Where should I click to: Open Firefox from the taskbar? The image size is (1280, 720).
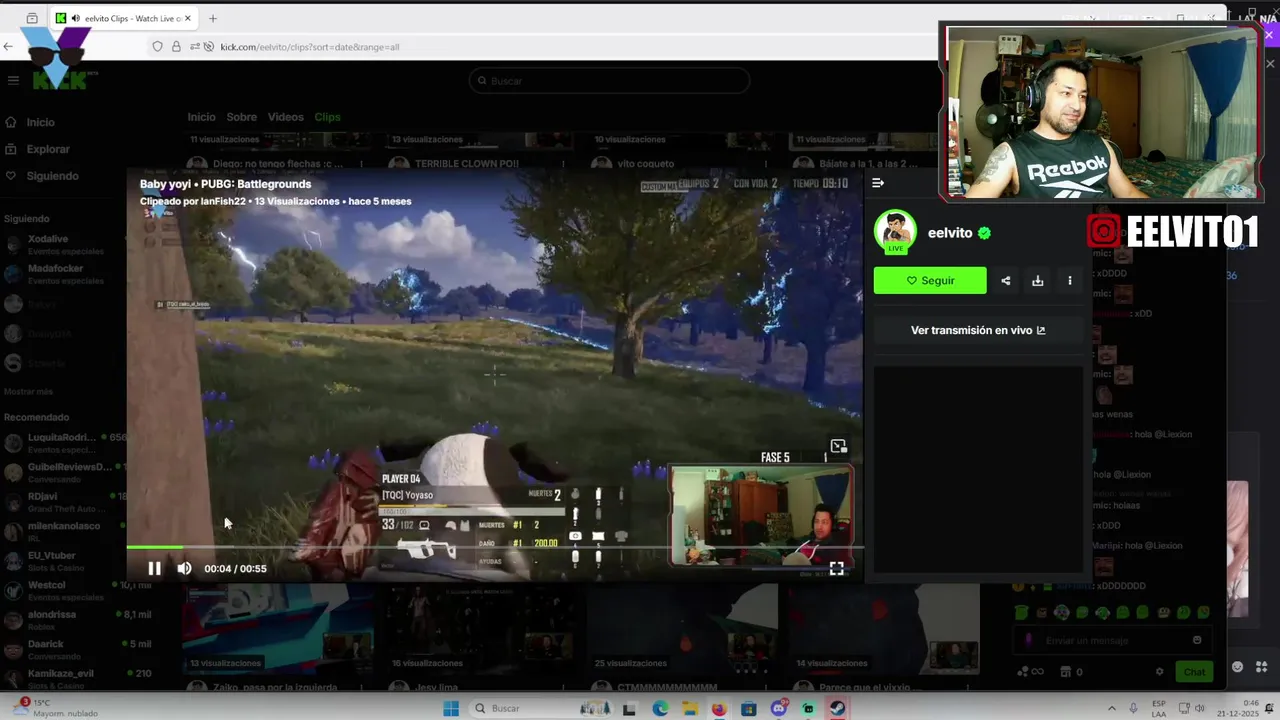pyautogui.click(x=719, y=709)
